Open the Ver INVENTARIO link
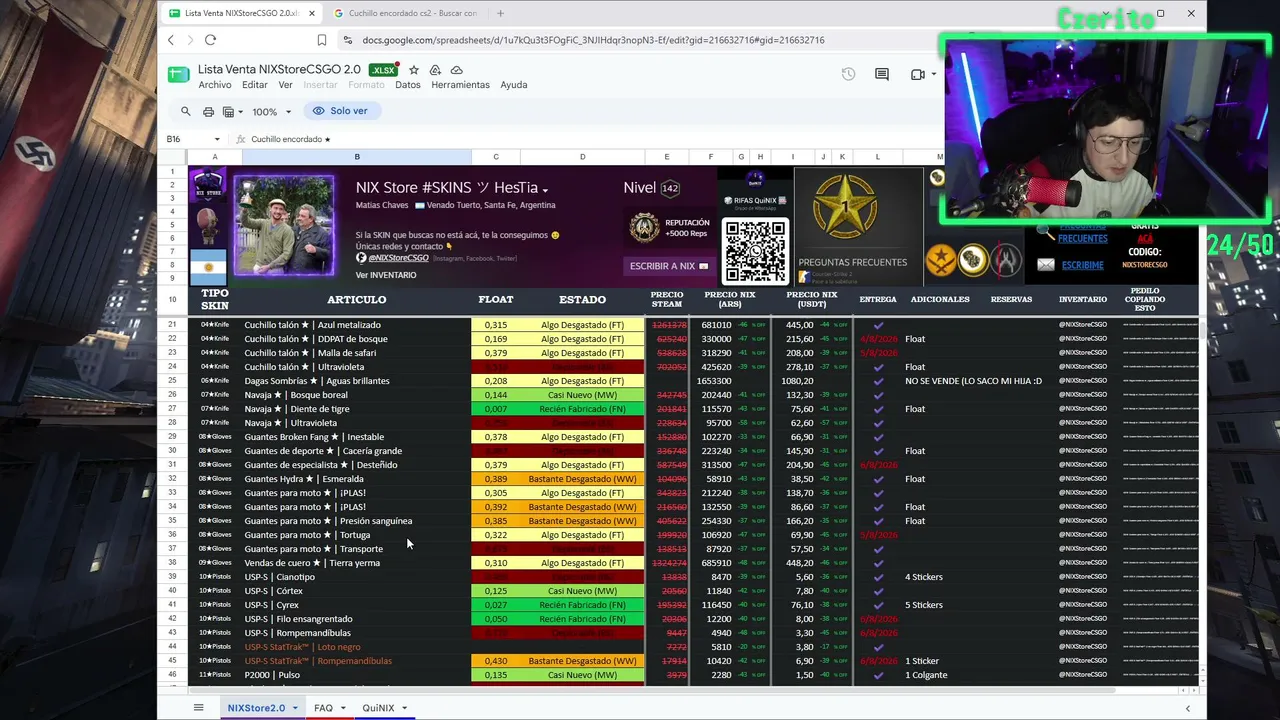This screenshot has height=720, width=1280. (386, 275)
